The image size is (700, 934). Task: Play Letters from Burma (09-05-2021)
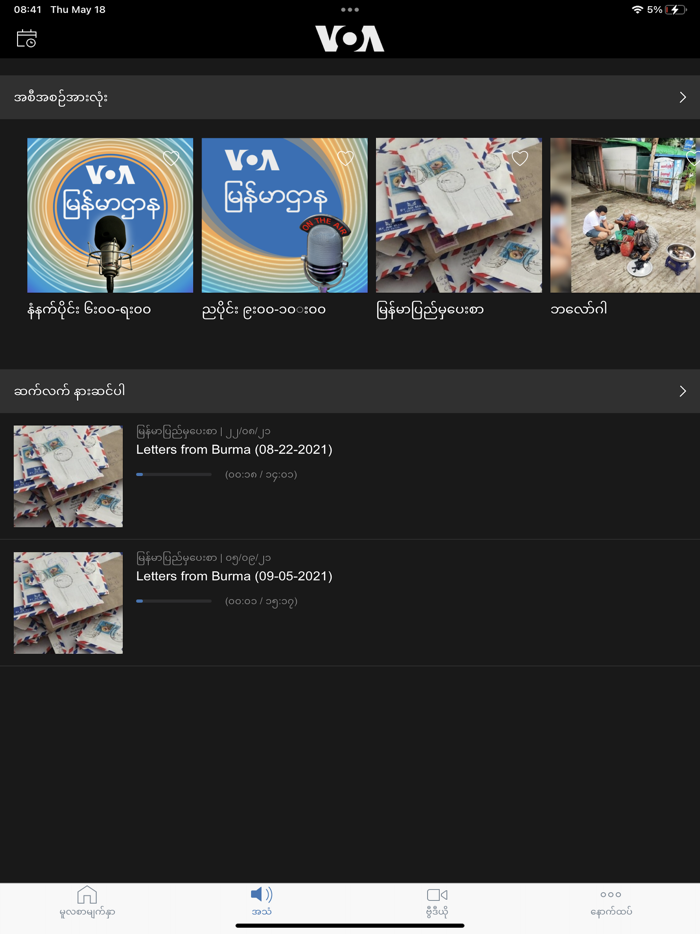(234, 576)
